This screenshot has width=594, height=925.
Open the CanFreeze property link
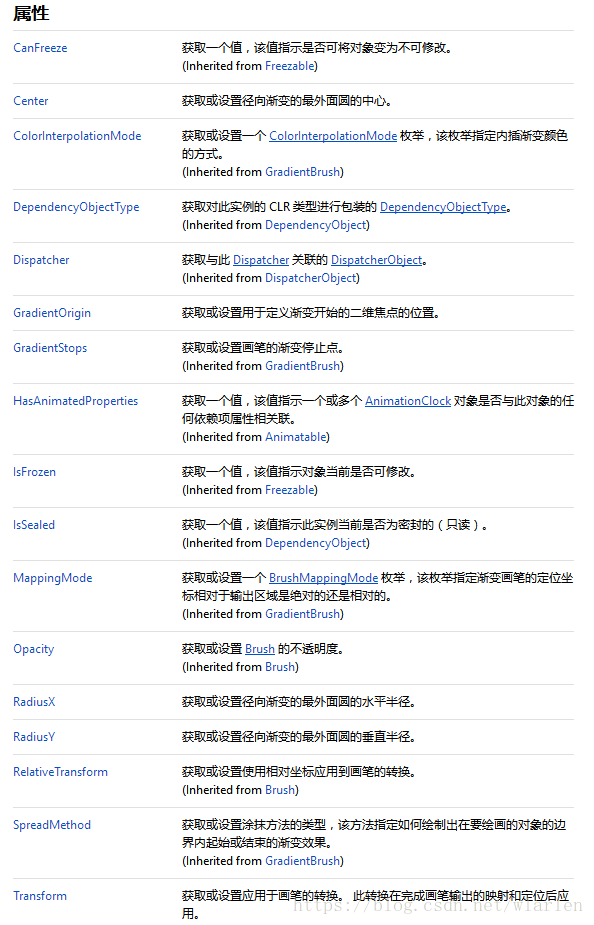(x=40, y=48)
